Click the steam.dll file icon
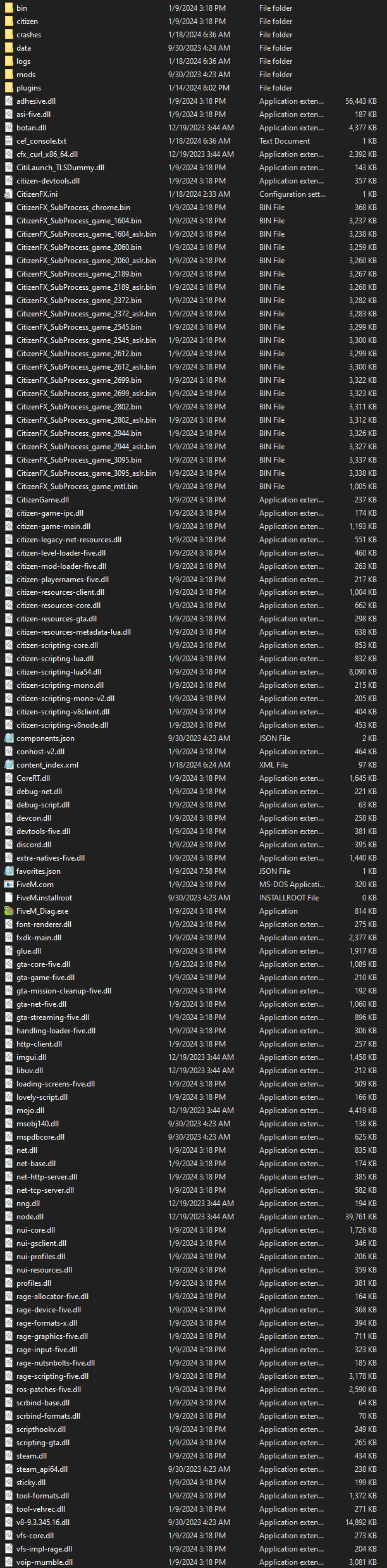Viewport: 387px width, 1568px height. (x=8, y=1455)
